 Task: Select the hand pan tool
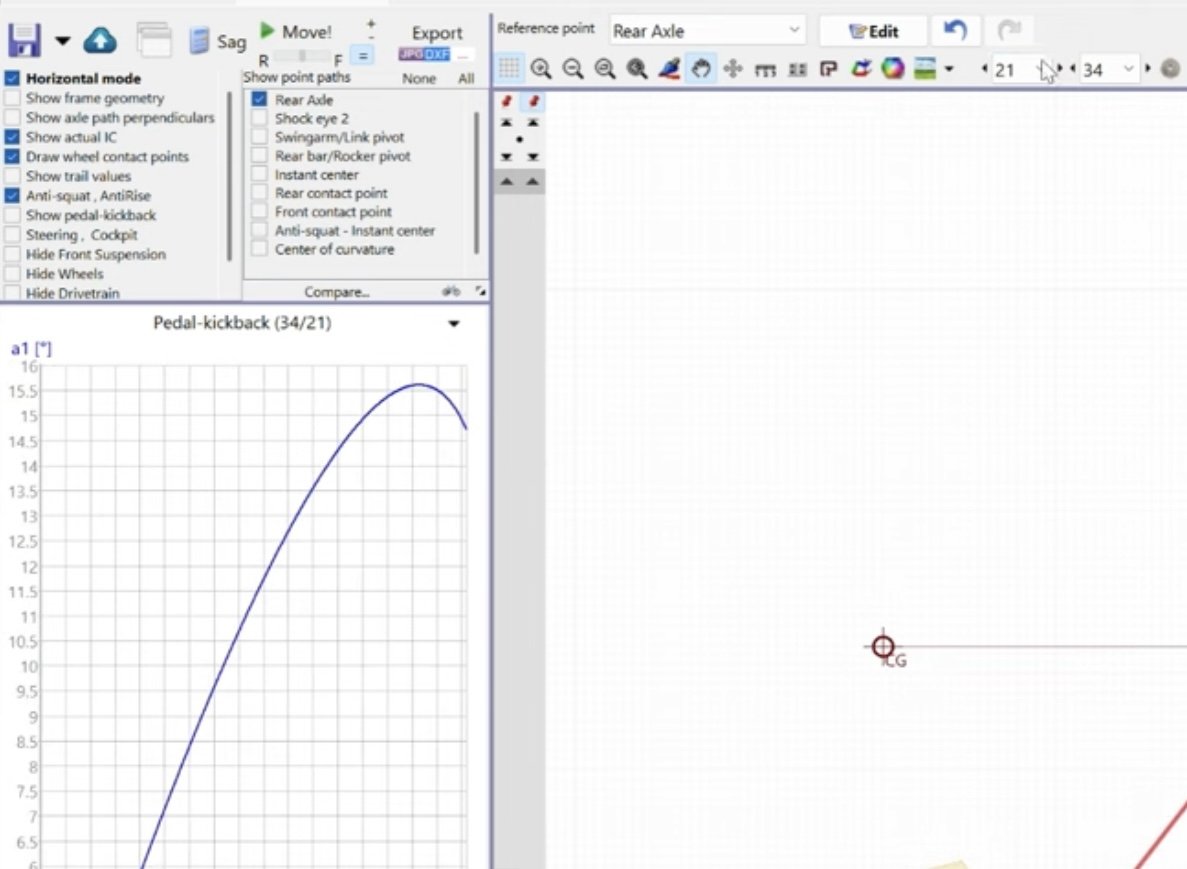(701, 69)
